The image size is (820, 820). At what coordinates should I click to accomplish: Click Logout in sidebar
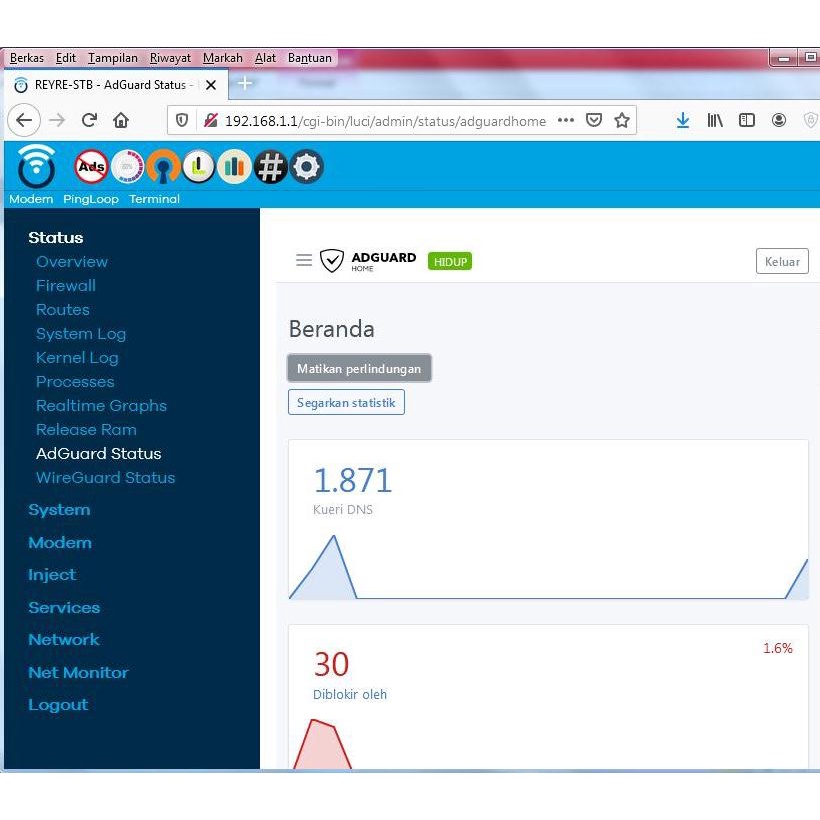point(58,705)
